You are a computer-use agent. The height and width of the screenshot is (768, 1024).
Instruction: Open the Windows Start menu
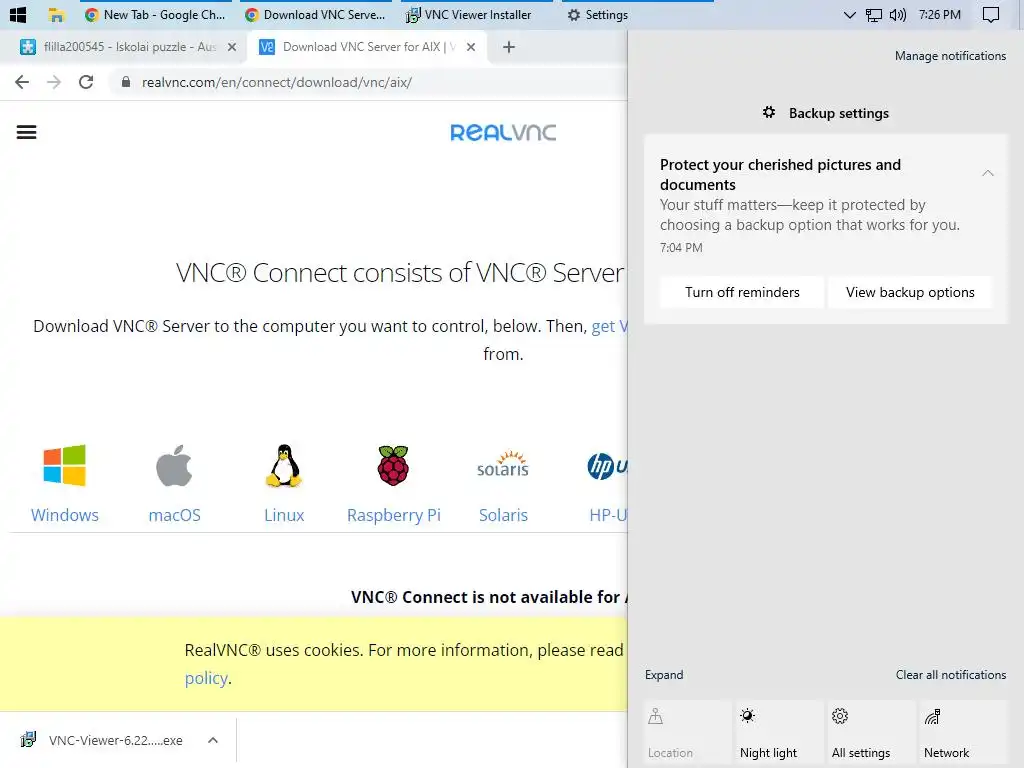pos(18,14)
